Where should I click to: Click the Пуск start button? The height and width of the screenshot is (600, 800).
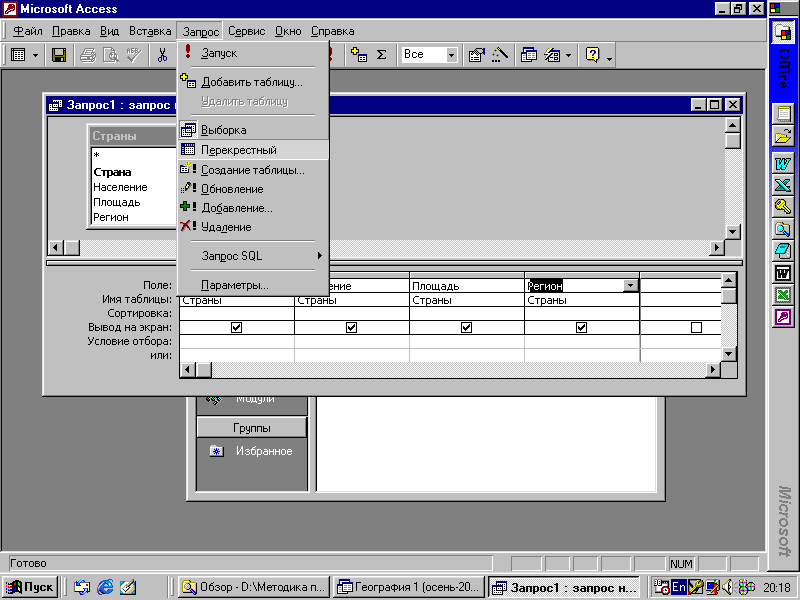[30, 587]
